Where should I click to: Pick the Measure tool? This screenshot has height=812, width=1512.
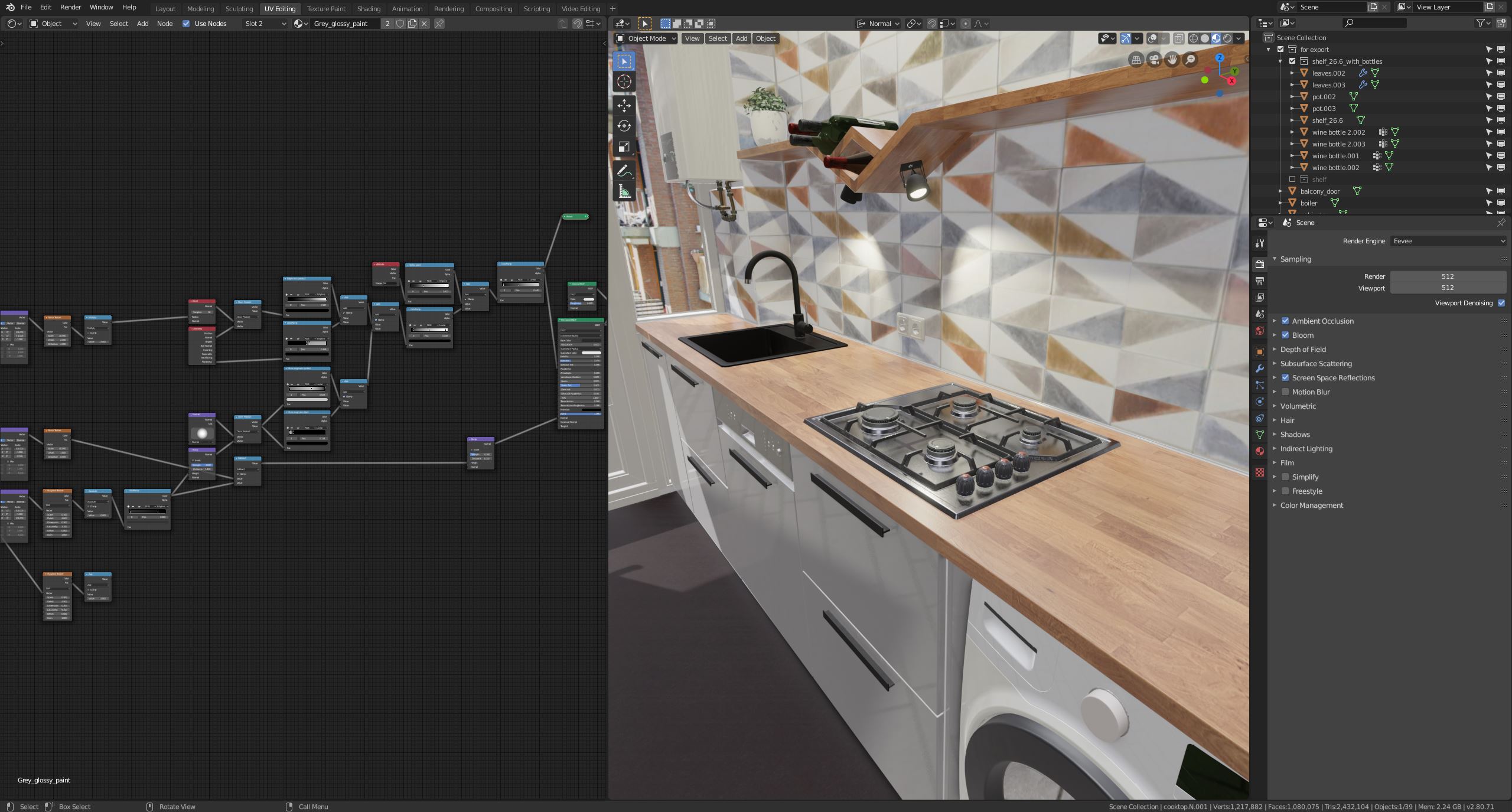point(624,191)
